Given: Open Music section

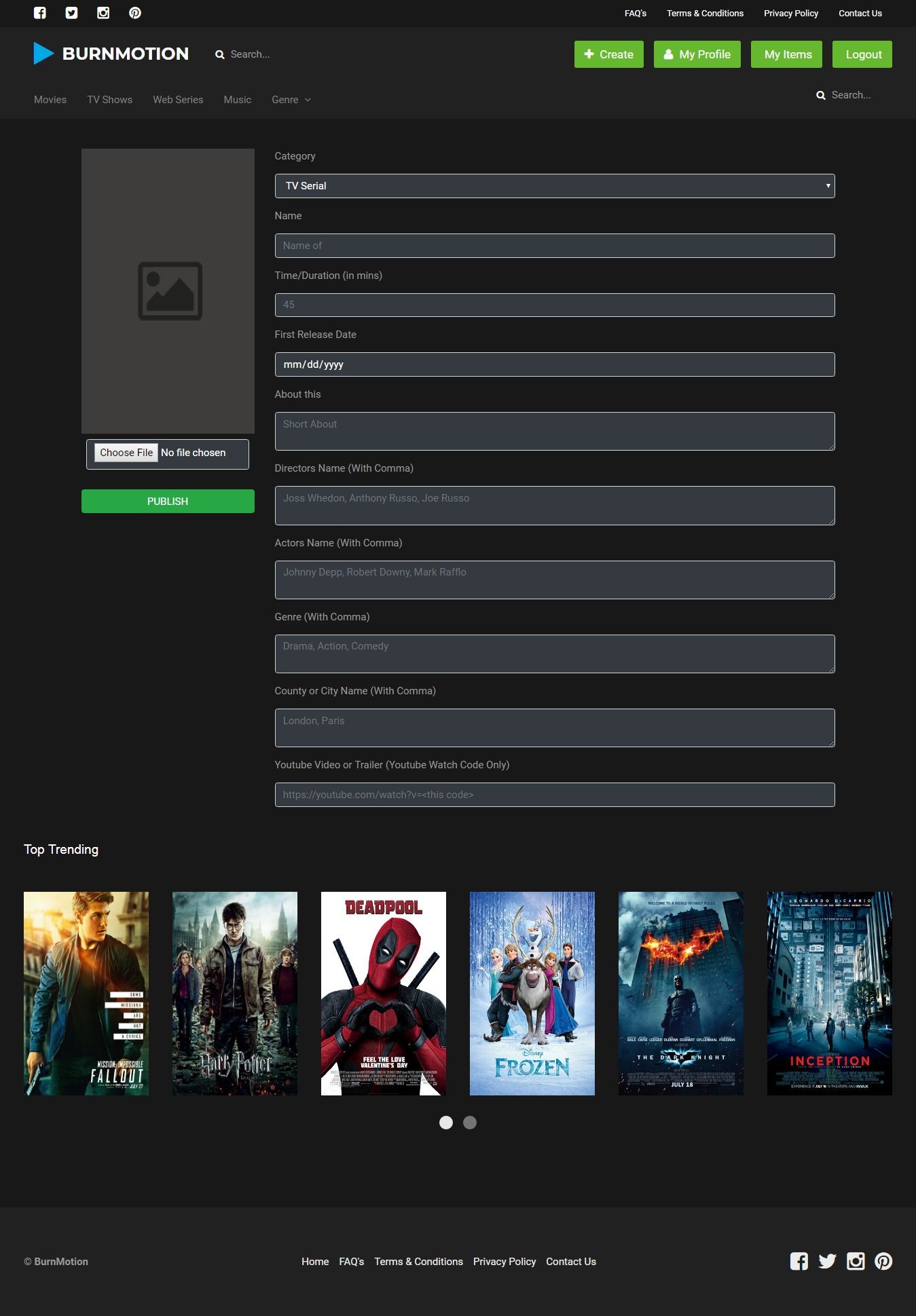Looking at the screenshot, I should click(x=238, y=100).
